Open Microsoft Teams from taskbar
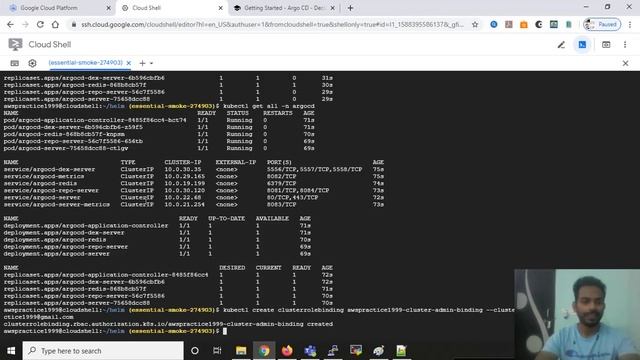The height and width of the screenshot is (360, 640). (x=310, y=351)
